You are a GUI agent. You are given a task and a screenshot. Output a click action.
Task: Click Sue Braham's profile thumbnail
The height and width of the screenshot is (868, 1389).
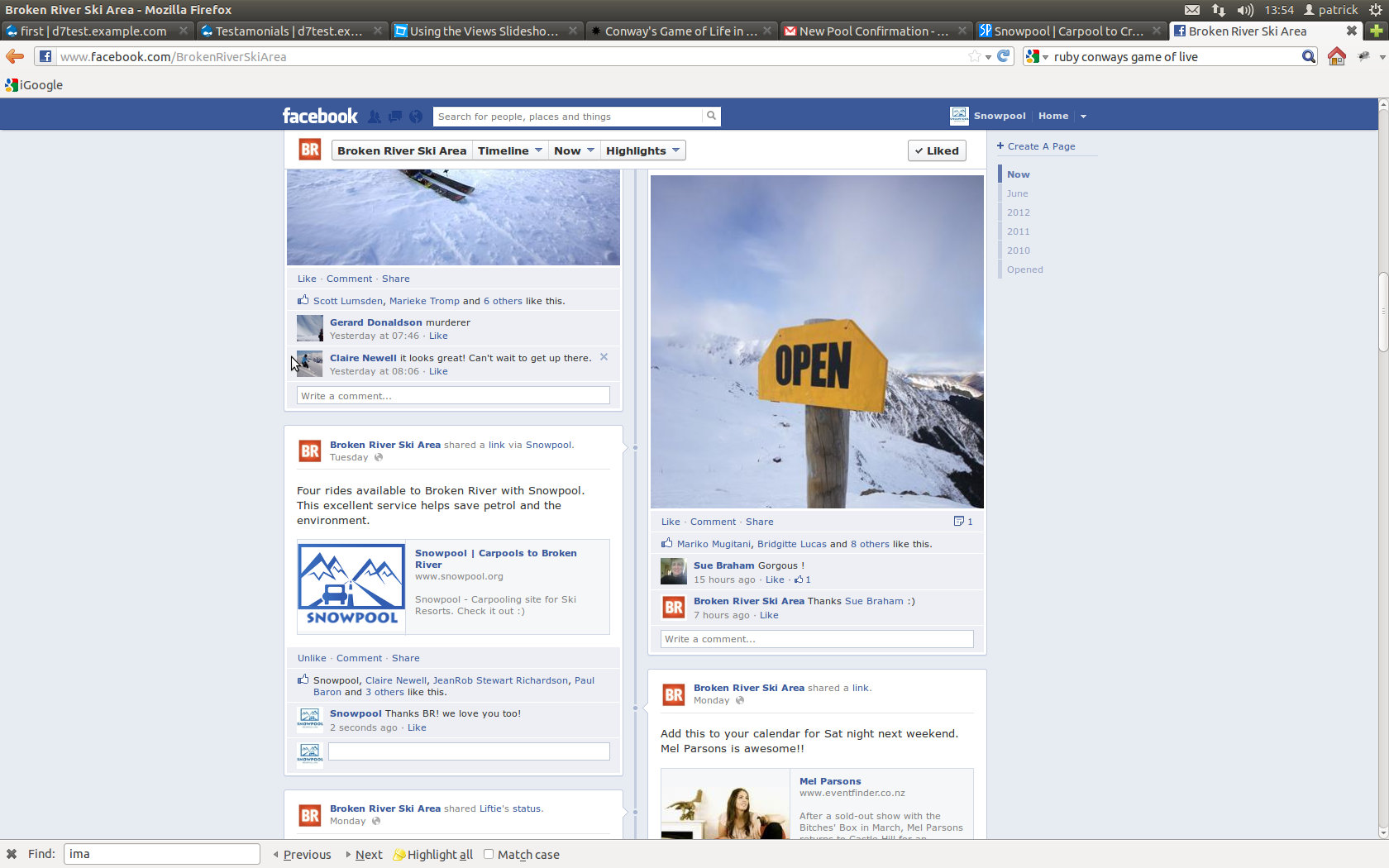tap(674, 571)
